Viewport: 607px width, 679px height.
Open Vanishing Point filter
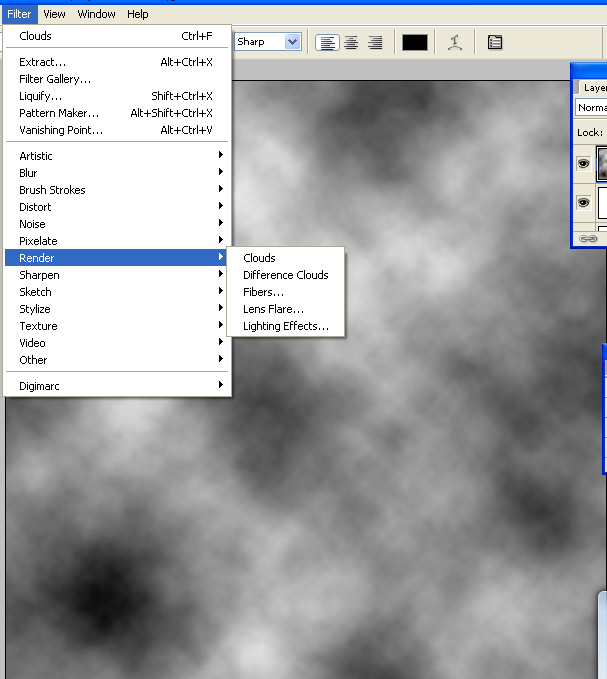[116, 130]
